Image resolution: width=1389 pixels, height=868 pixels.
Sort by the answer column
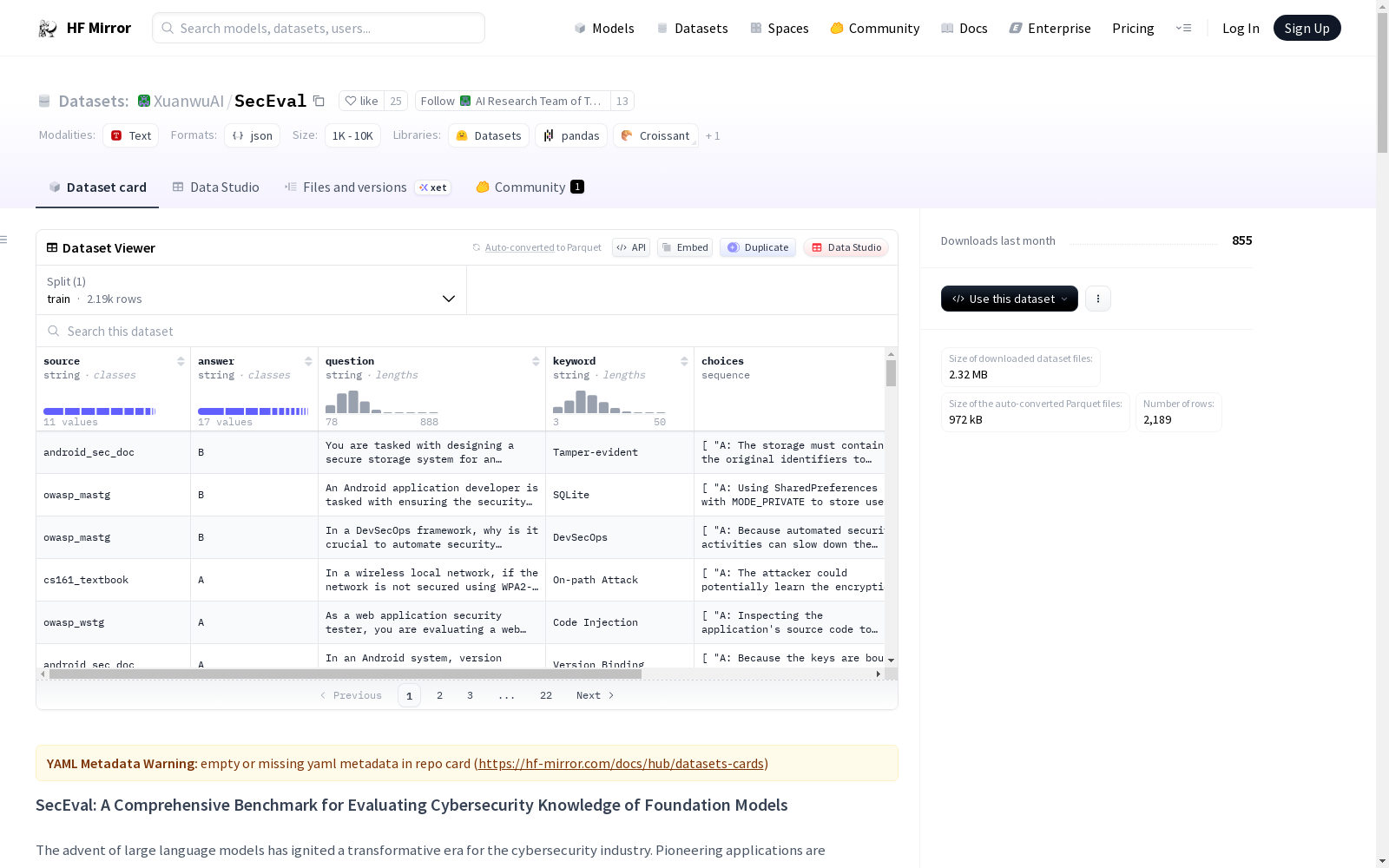[x=308, y=361]
